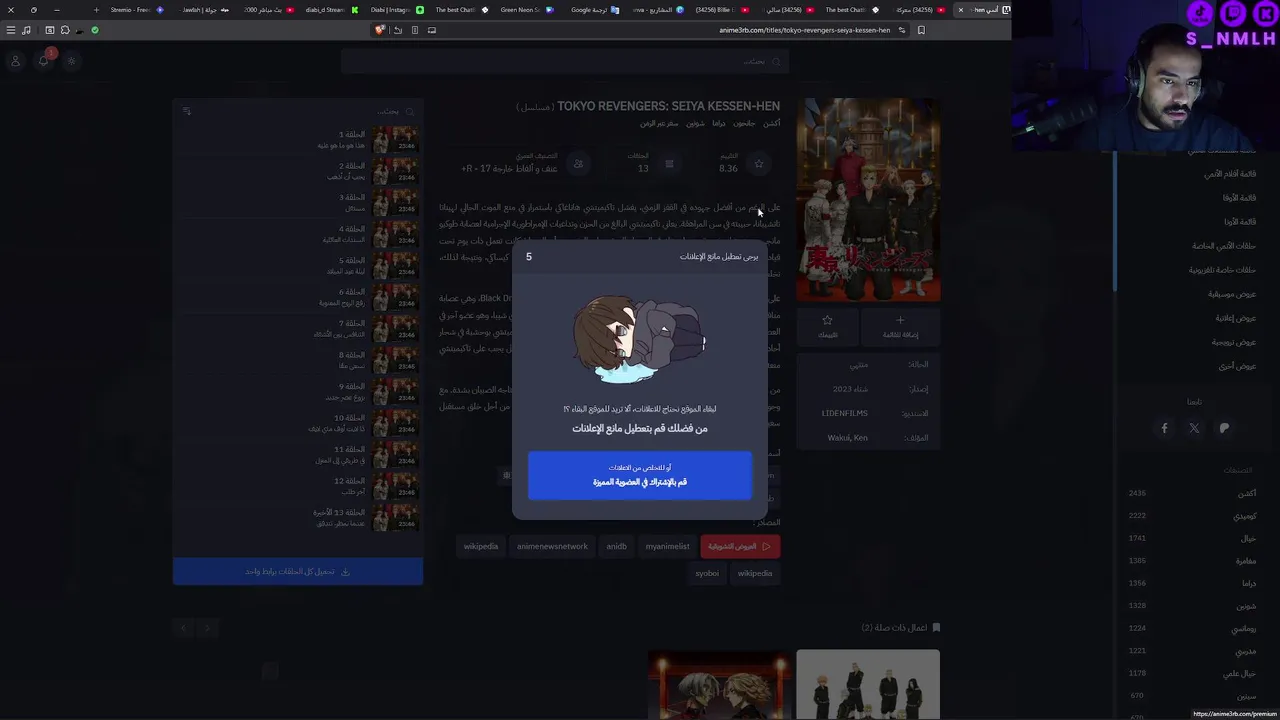
Task: Switch to the Google ترجمة browser tab
Action: tap(595, 10)
